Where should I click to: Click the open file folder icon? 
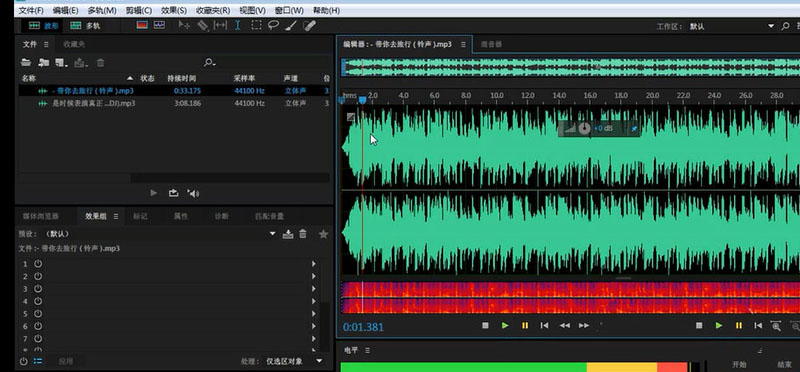pos(26,62)
